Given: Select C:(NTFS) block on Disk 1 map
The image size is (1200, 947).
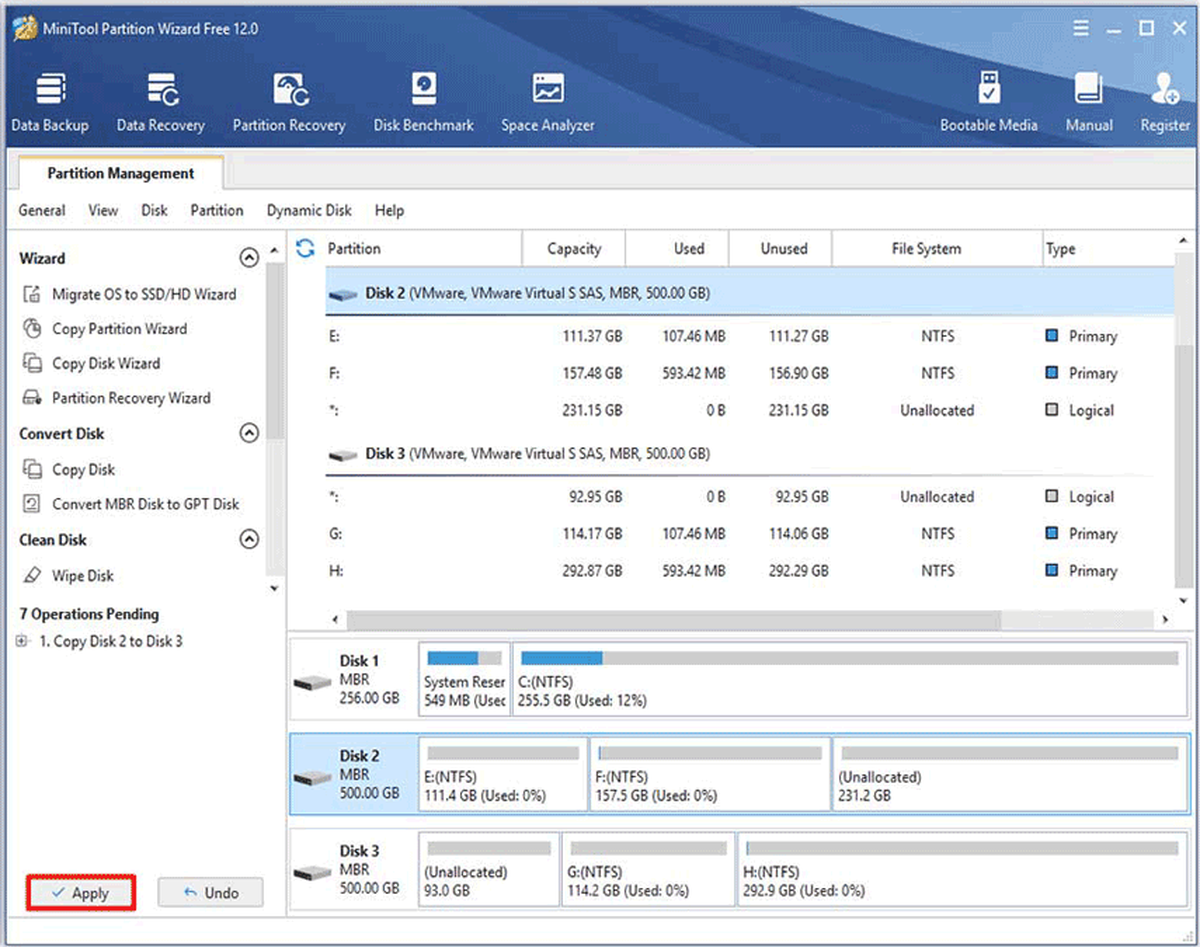Looking at the screenshot, I should click(x=849, y=681).
